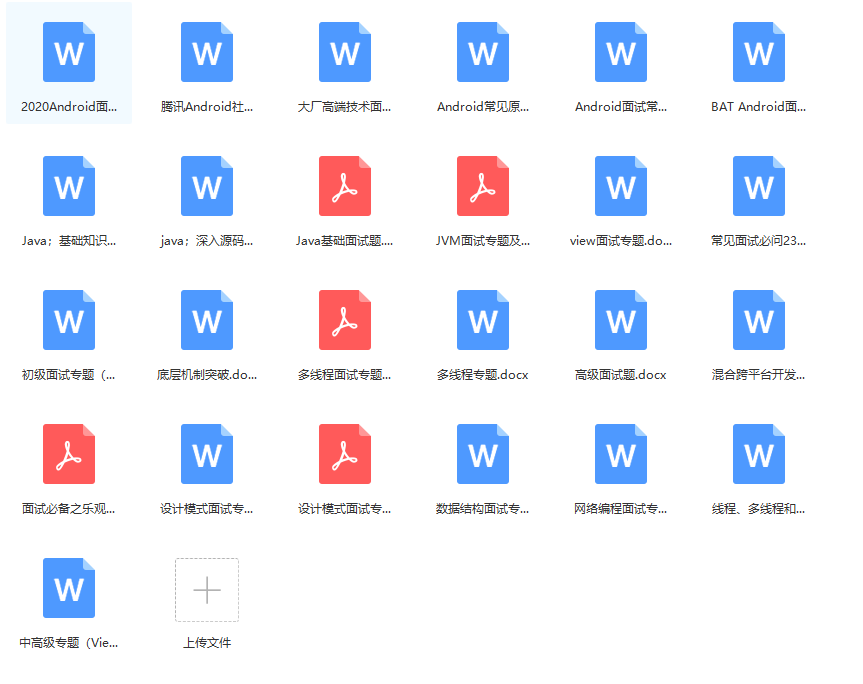
Task: Click the file name 线程、多线程和...
Action: pos(758,508)
